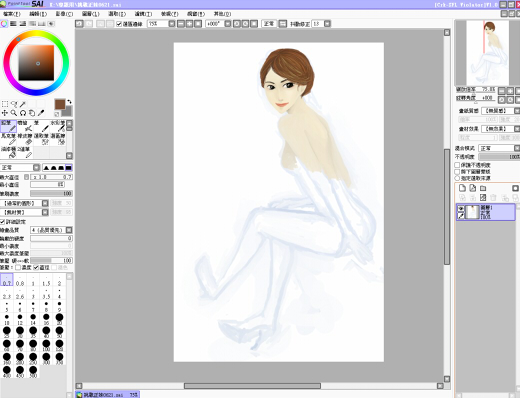520x398 pixels.
Task: Toggle the transparent color box
Action: pyautogui.click(x=57, y=114)
